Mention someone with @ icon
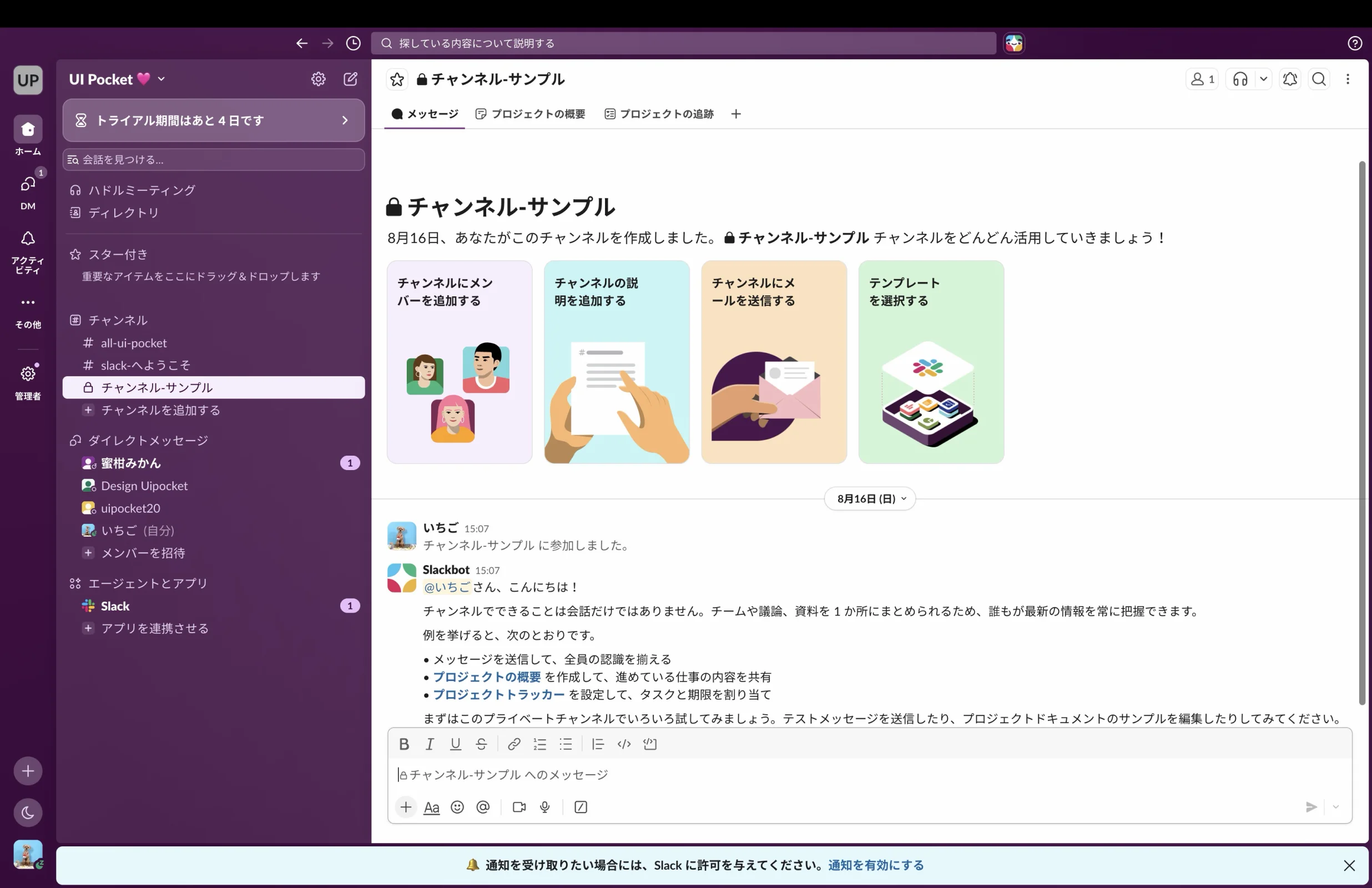 483,807
